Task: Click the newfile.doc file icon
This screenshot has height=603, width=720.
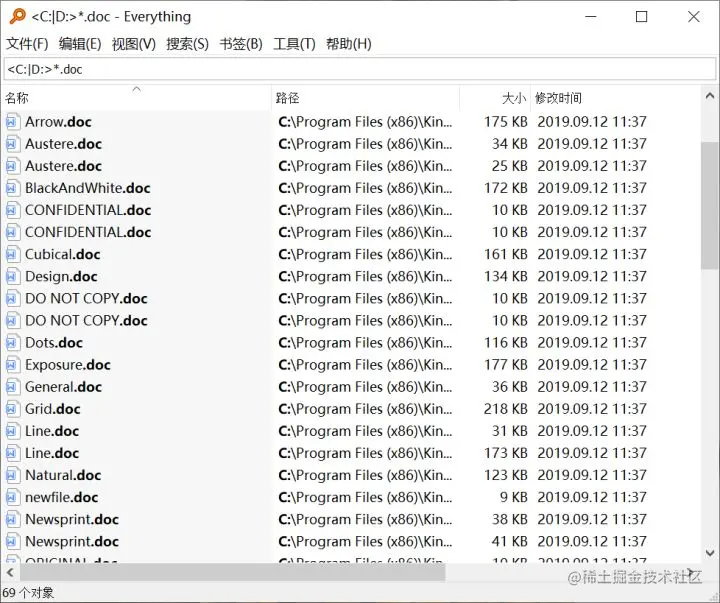Action: (x=12, y=497)
